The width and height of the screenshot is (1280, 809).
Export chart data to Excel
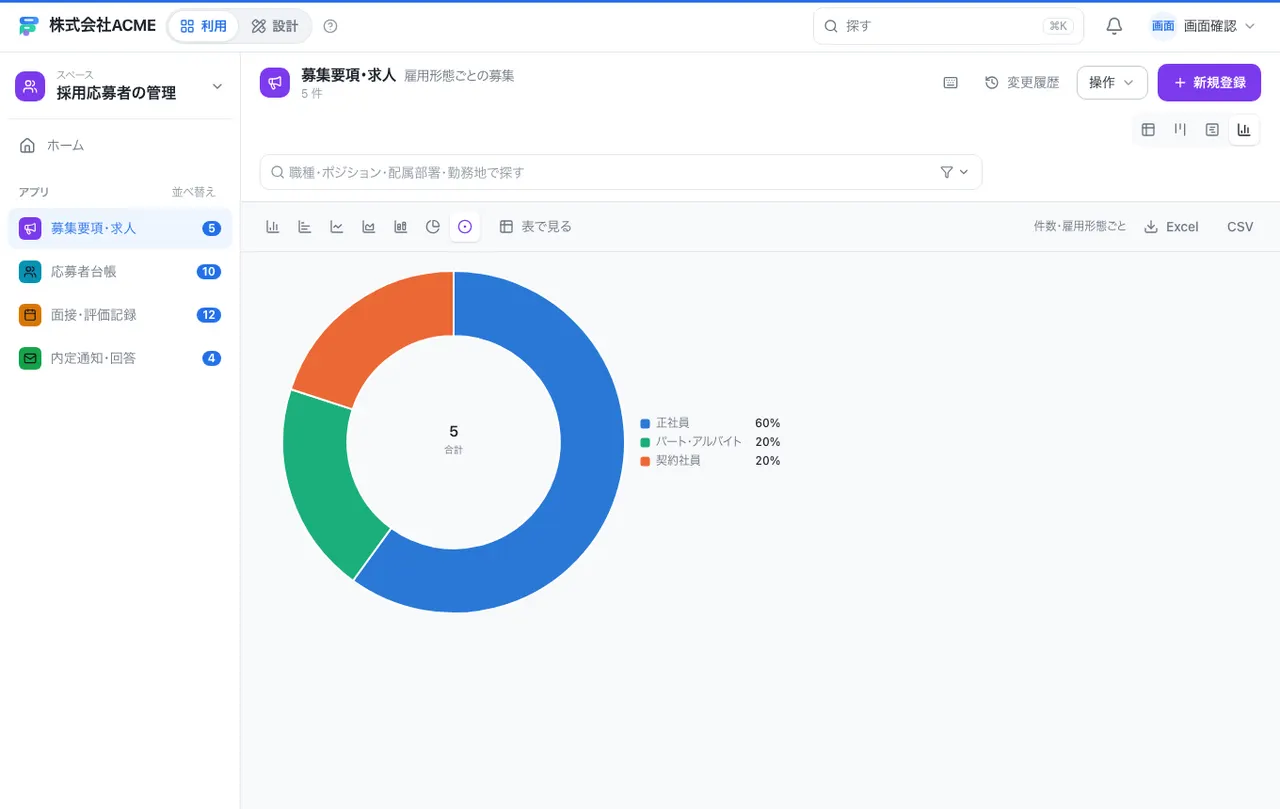coord(1171,227)
